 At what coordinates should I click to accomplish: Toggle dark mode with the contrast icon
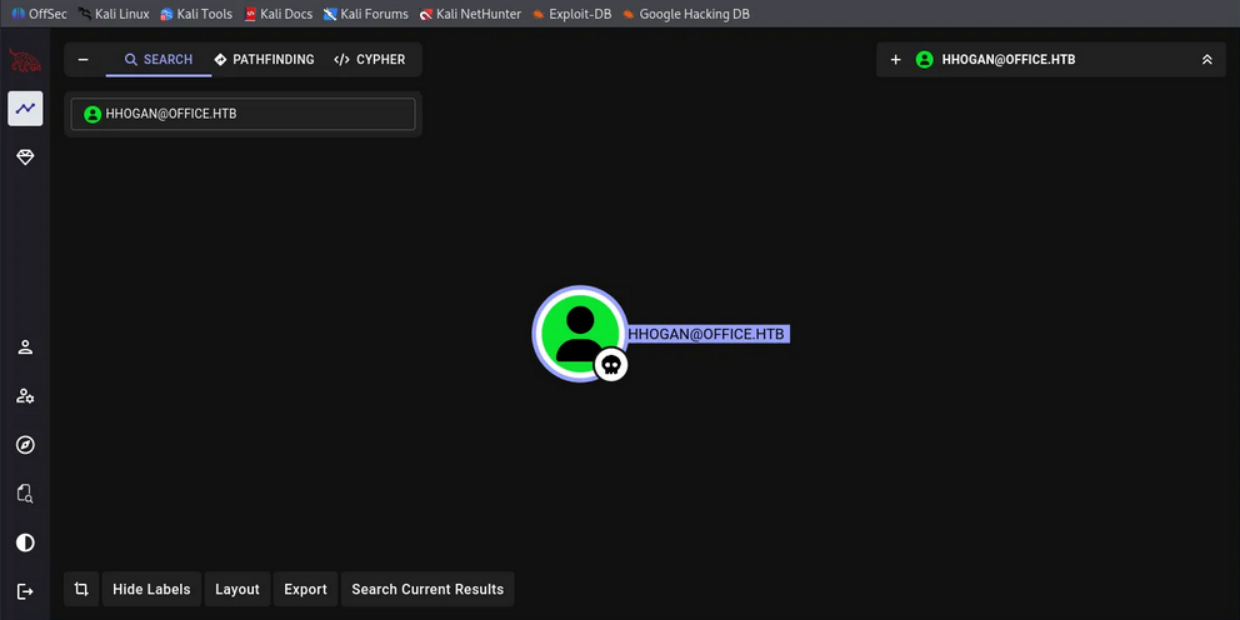[x=25, y=542]
